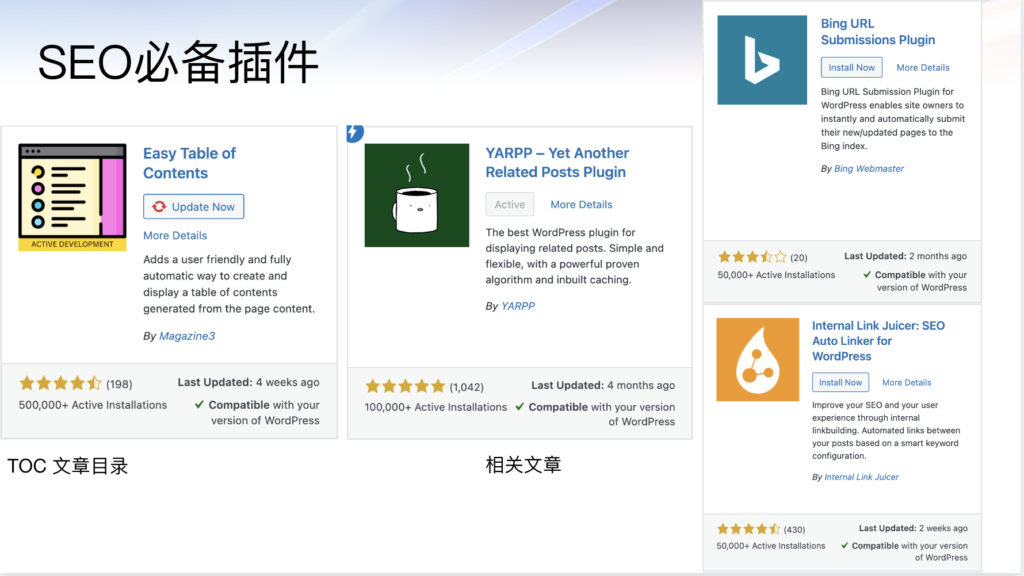Screen dimensions: 1024x576
Task: Click the Easy Table of Contents star rating
Action: [x=60, y=383]
